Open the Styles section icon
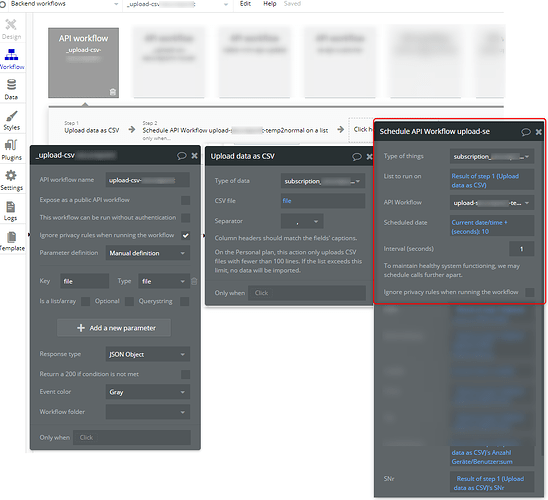 12,120
